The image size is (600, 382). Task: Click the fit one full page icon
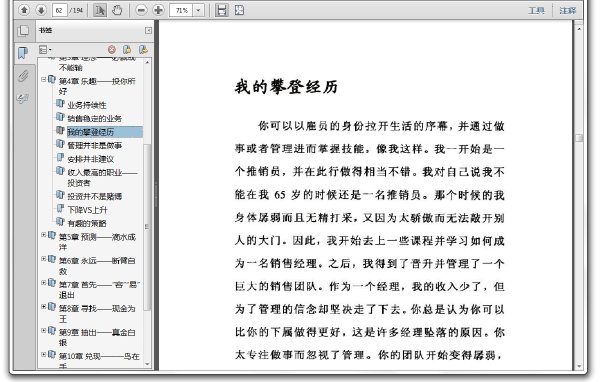tap(239, 10)
